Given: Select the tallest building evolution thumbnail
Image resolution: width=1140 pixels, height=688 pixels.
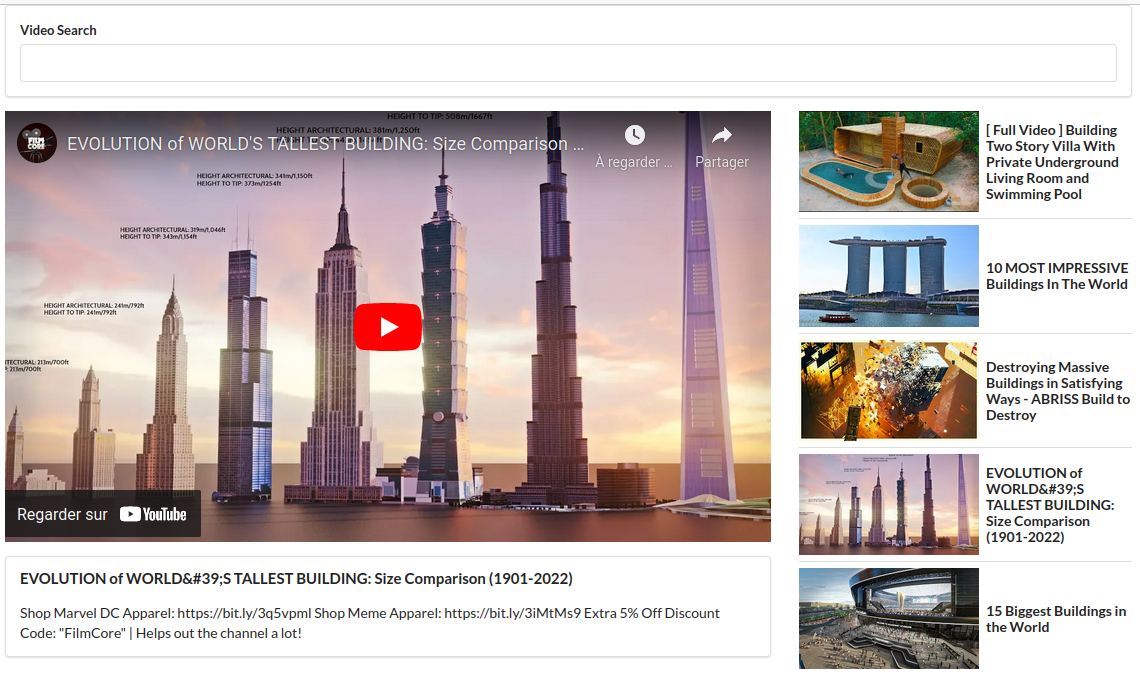Looking at the screenshot, I should coord(888,504).
